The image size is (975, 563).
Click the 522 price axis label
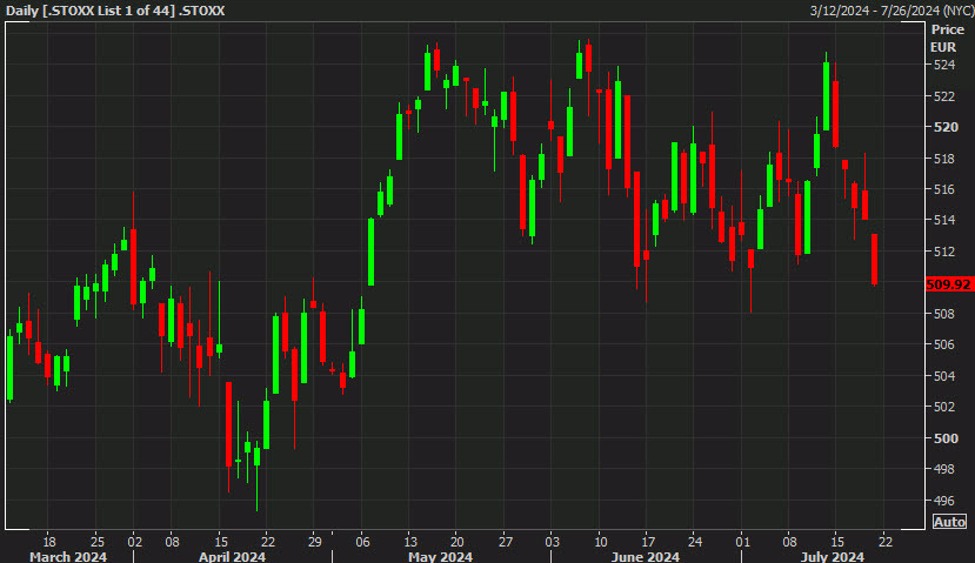[x=944, y=96]
